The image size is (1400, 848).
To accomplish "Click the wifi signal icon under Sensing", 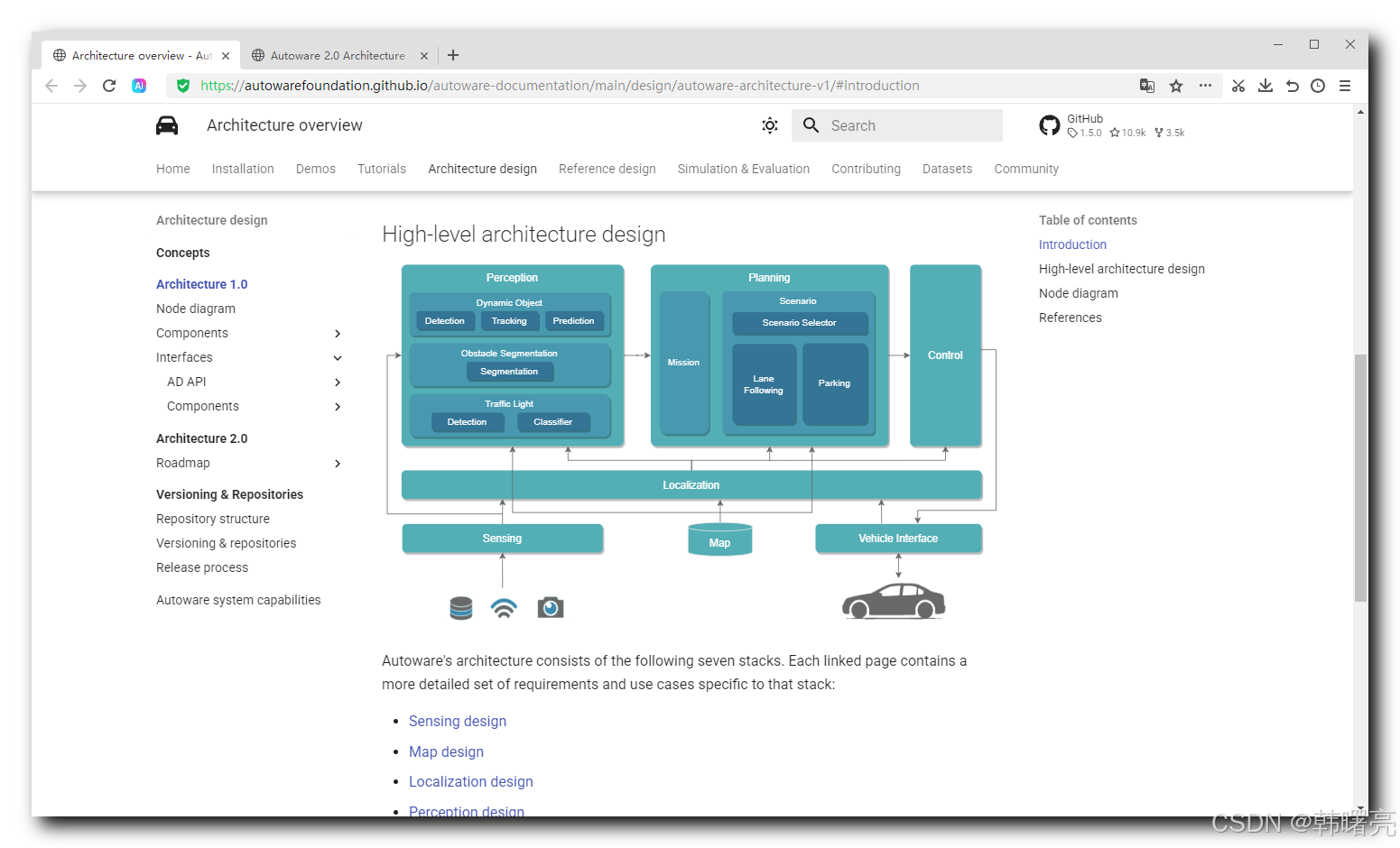I will (x=504, y=609).
